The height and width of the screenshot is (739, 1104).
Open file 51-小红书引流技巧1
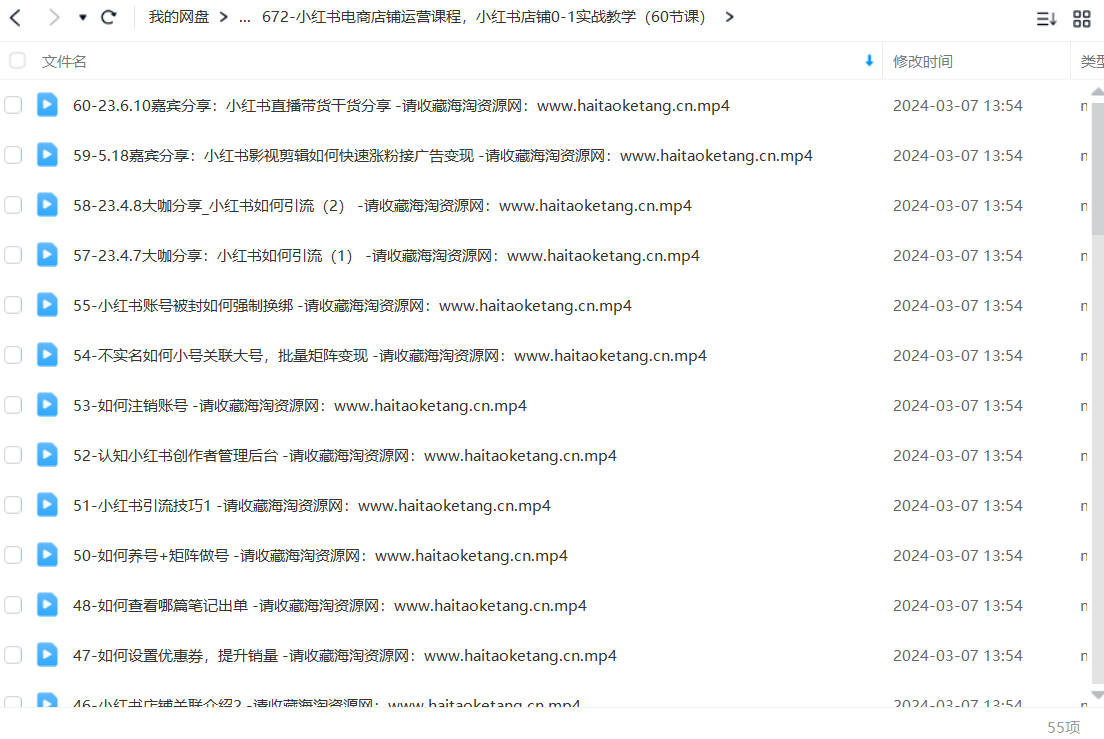(312, 505)
